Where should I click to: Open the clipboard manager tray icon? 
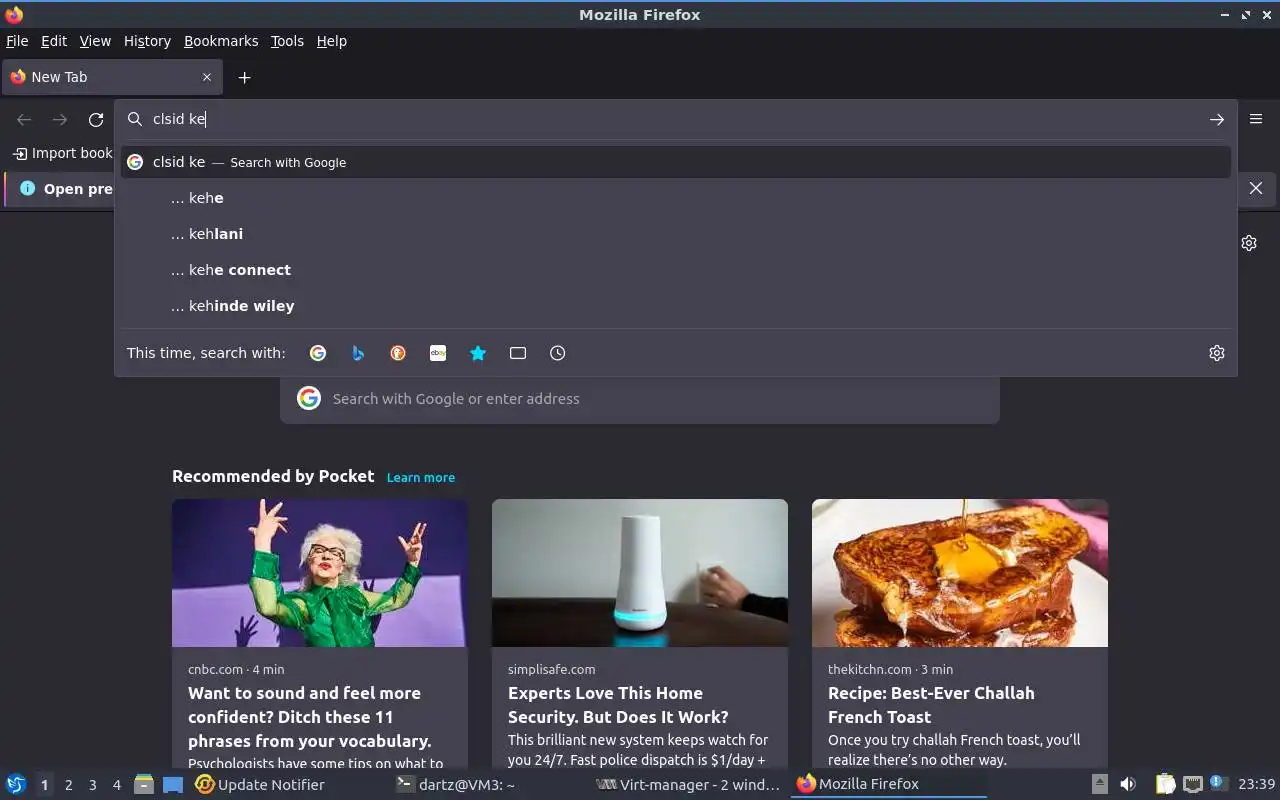pos(1165,784)
